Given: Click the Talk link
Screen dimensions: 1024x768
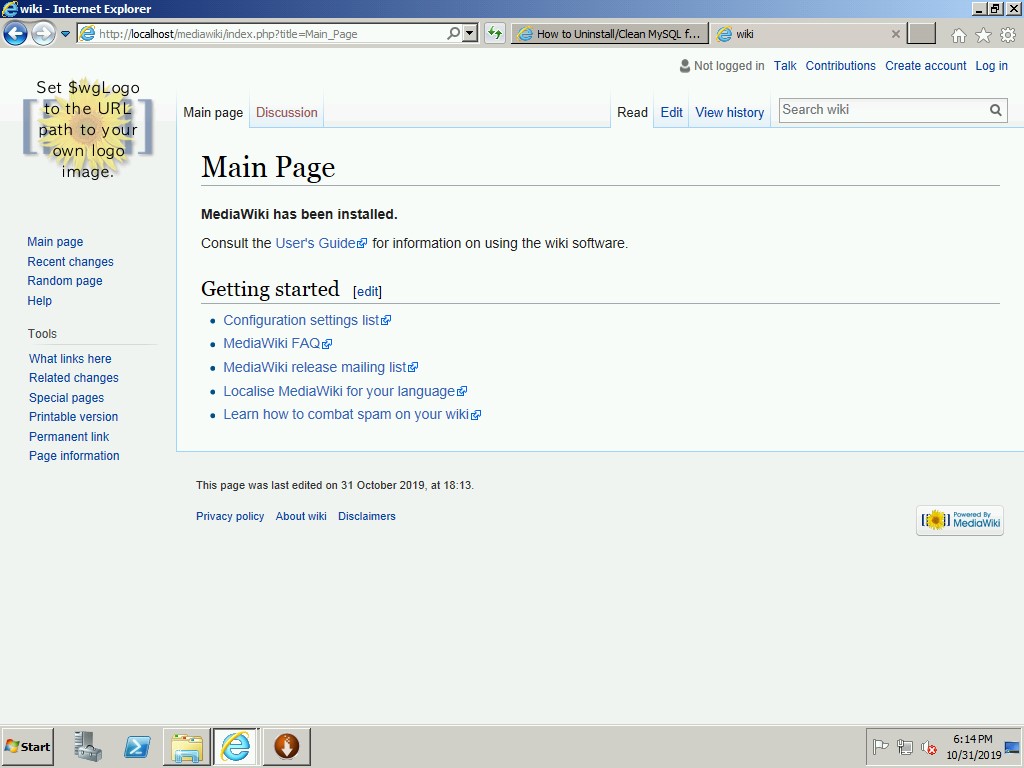Looking at the screenshot, I should coord(785,66).
